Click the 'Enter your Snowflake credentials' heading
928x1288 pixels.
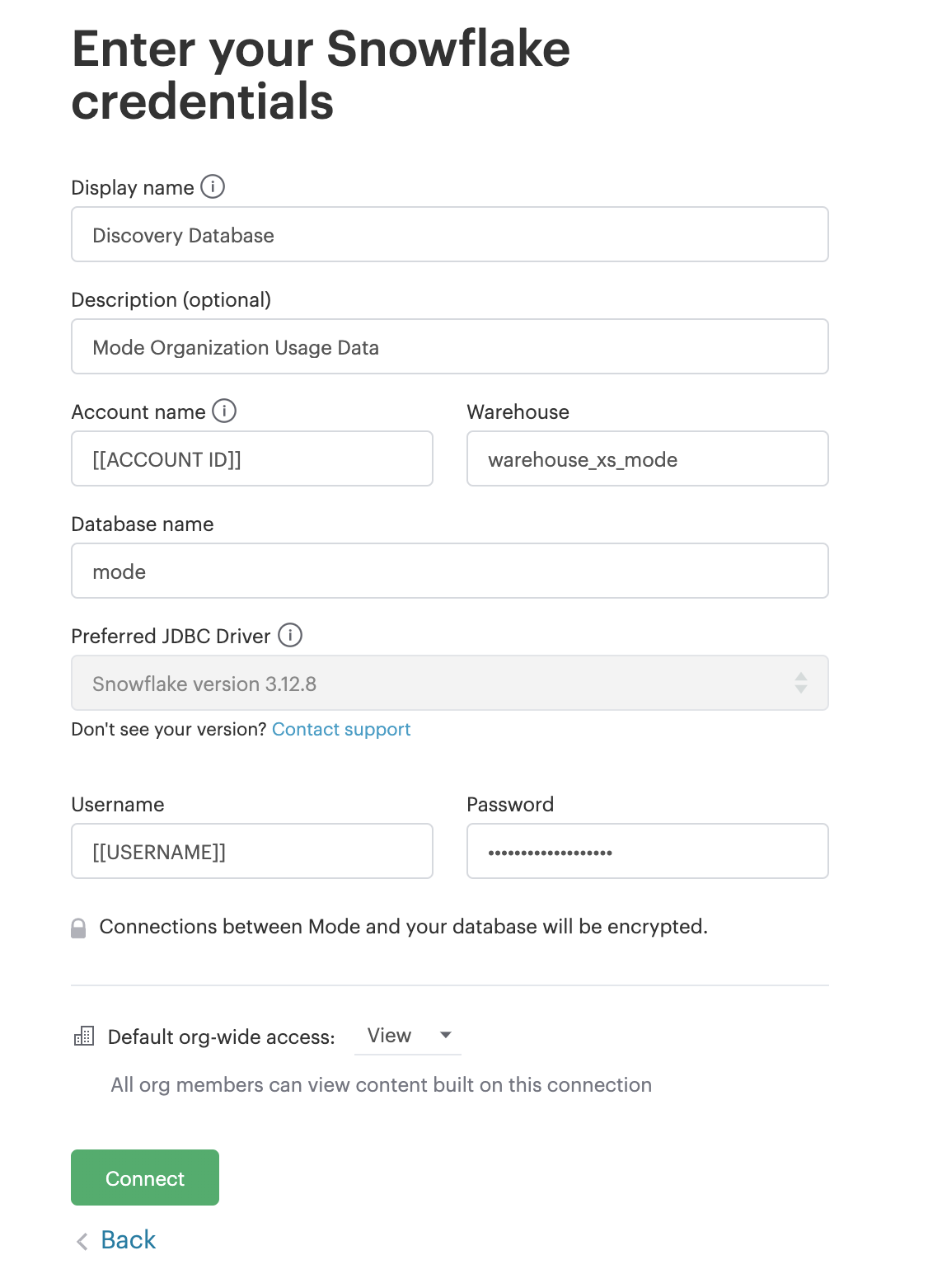click(x=321, y=75)
